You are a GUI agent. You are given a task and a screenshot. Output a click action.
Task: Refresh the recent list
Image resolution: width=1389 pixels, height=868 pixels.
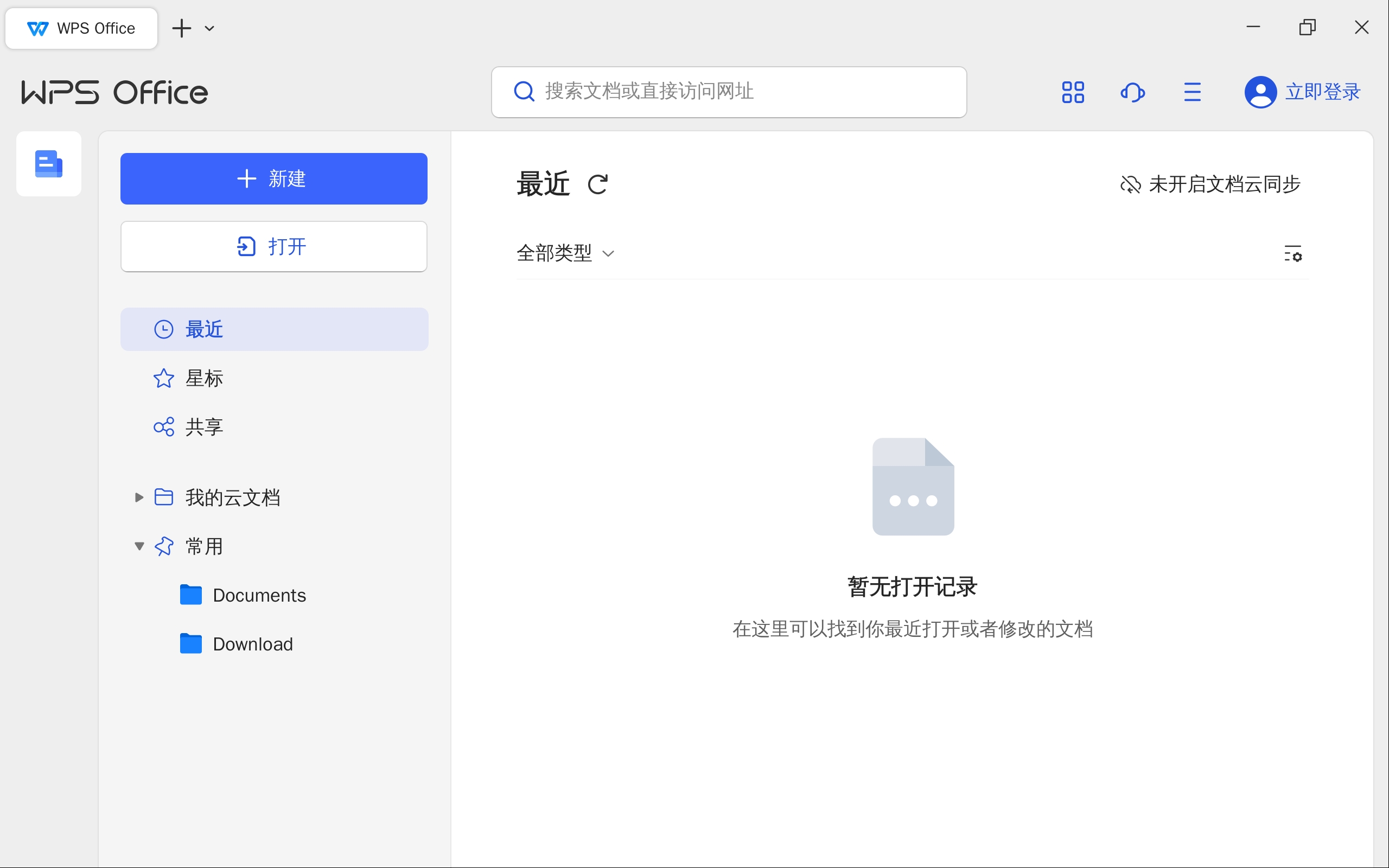point(597,184)
